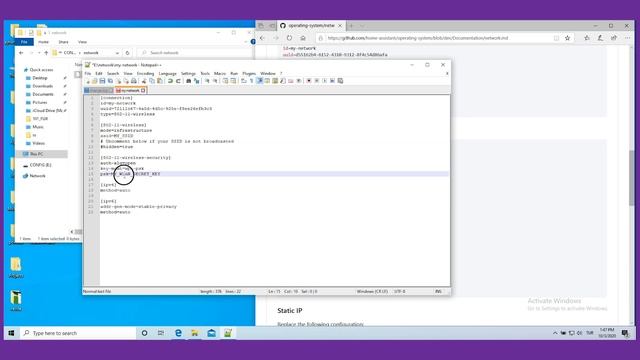Select Music in Explorer sidebar
The image size is (640, 360).
[38, 127]
